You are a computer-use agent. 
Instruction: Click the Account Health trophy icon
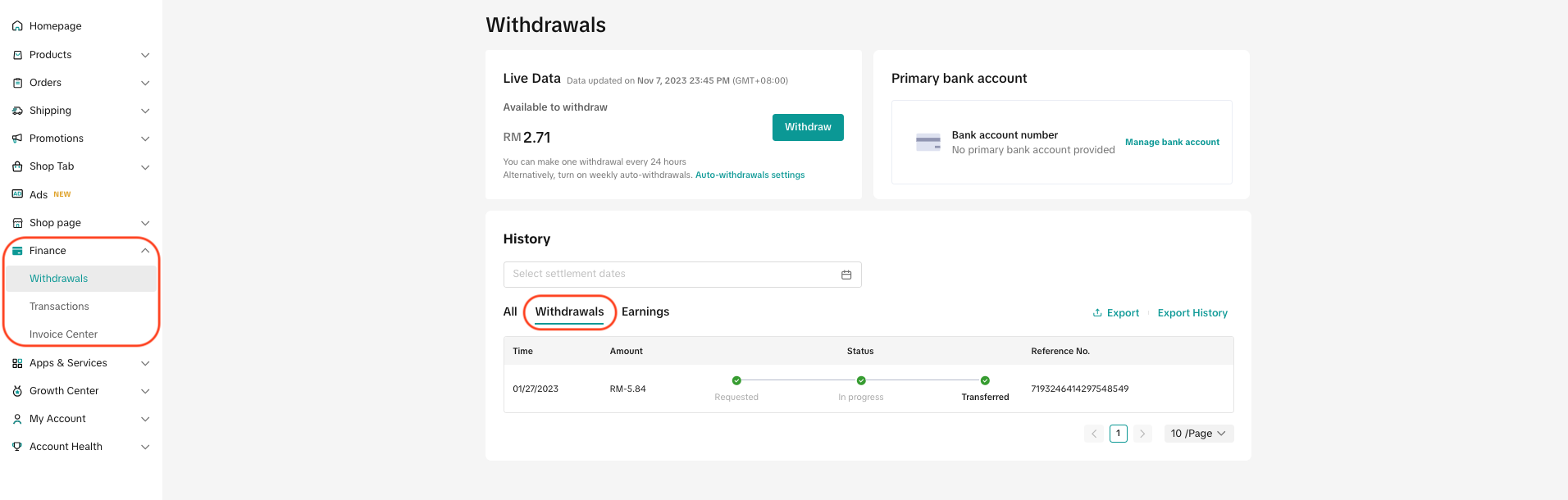[17, 447]
